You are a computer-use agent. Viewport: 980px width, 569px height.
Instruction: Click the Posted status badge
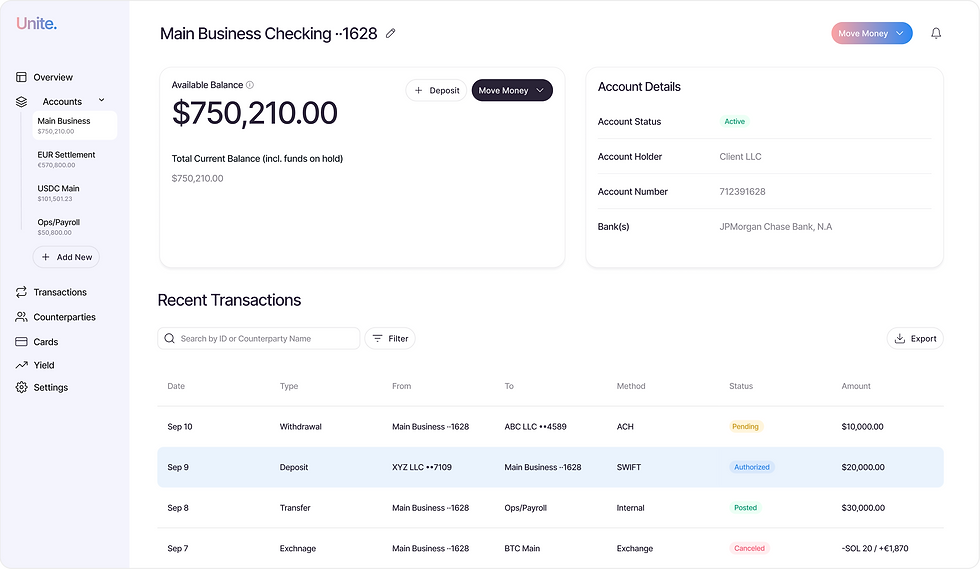coord(745,508)
